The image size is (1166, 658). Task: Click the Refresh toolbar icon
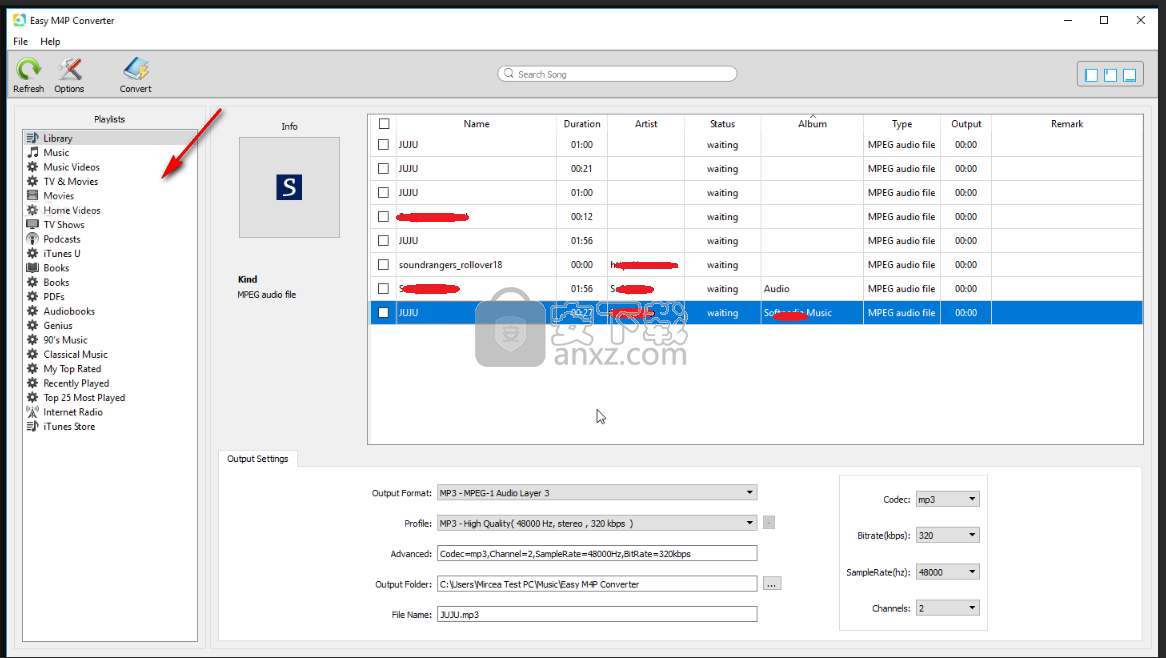[x=28, y=69]
